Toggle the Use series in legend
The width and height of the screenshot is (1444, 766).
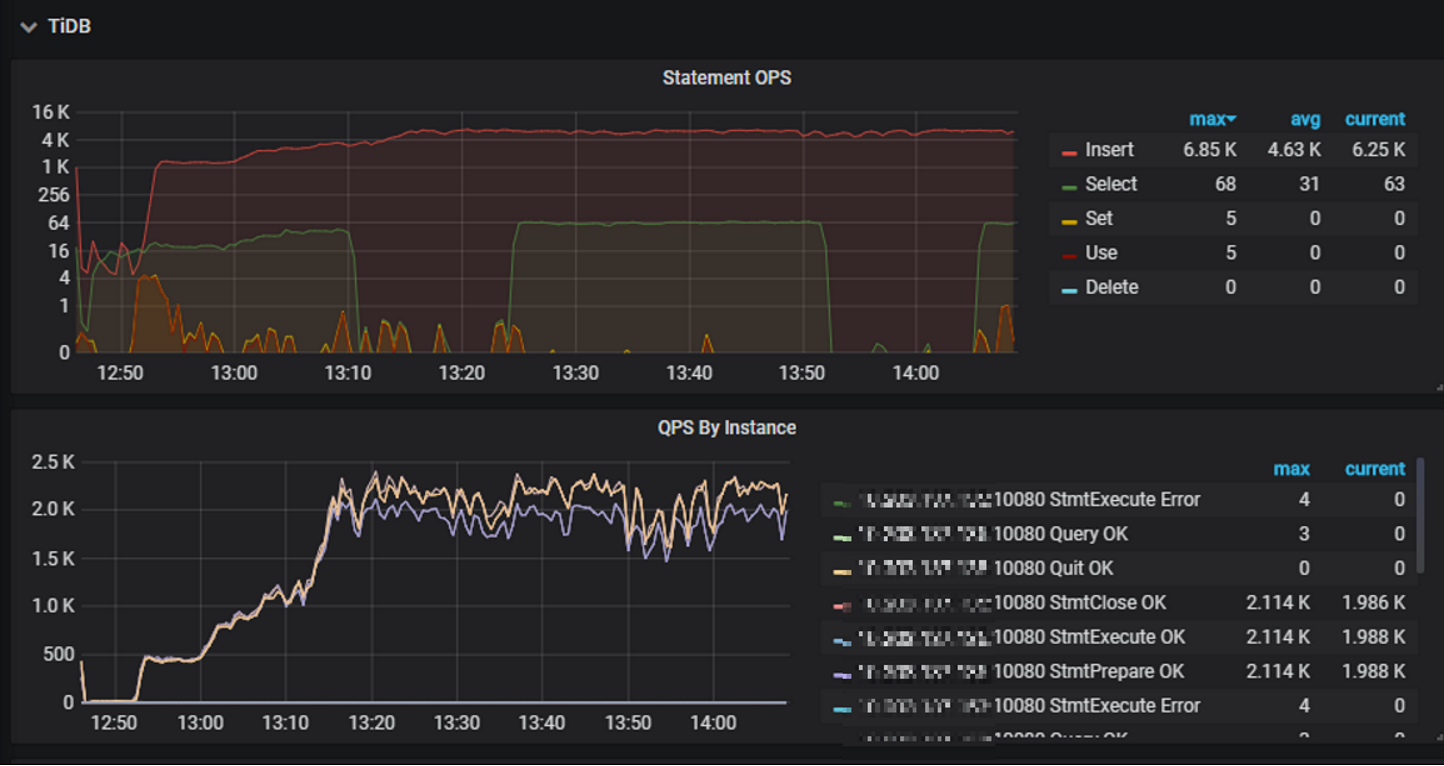point(1101,253)
